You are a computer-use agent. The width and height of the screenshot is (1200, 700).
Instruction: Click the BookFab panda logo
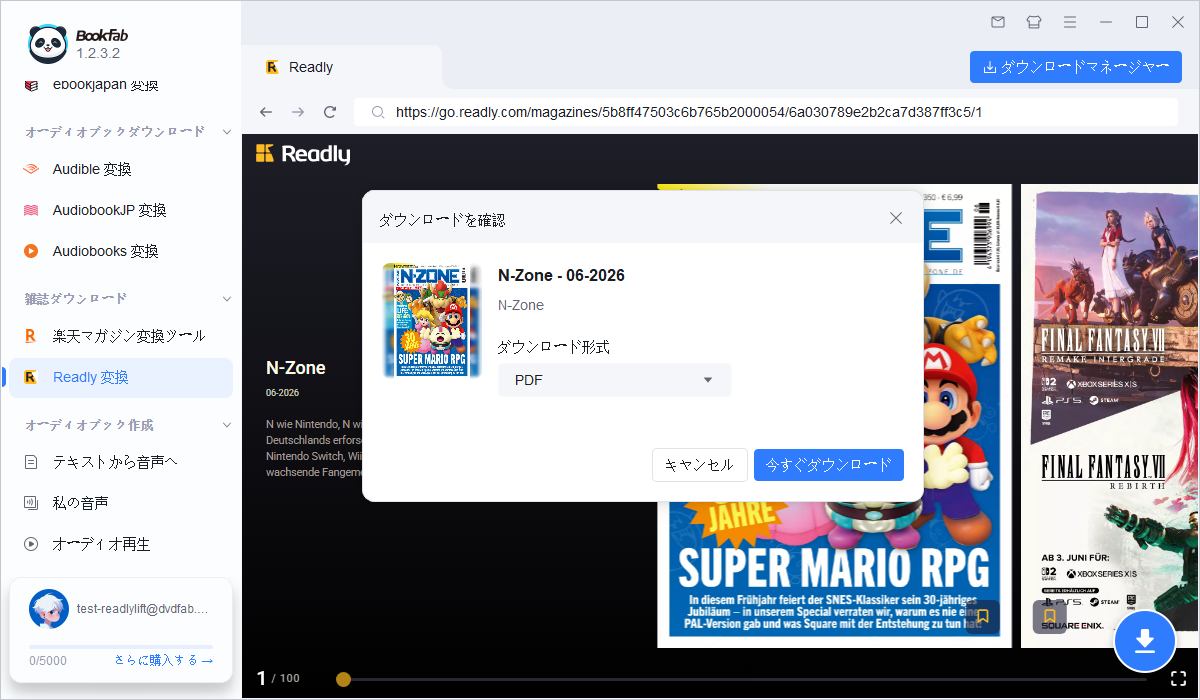click(x=47, y=44)
